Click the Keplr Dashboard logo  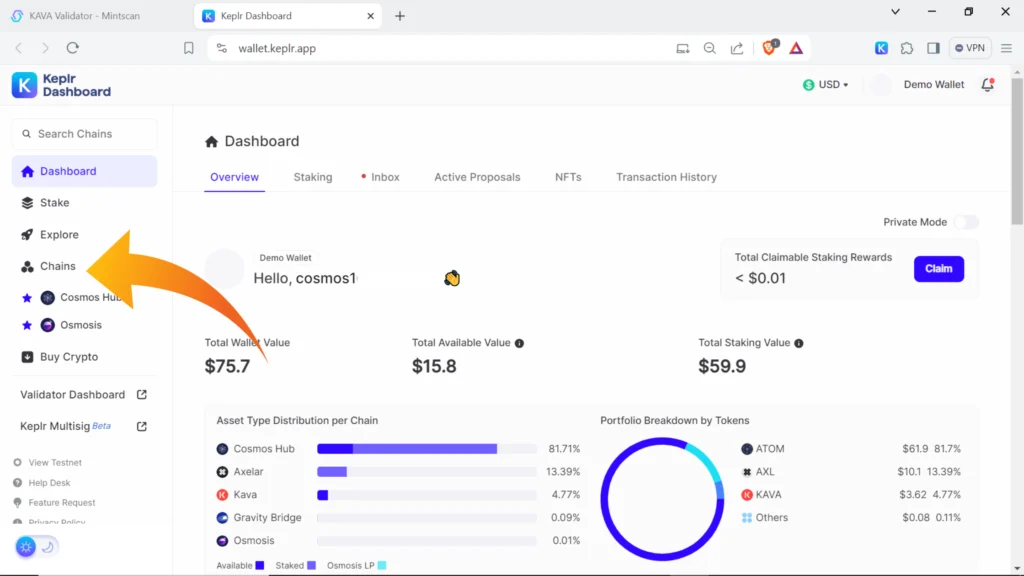coord(61,85)
